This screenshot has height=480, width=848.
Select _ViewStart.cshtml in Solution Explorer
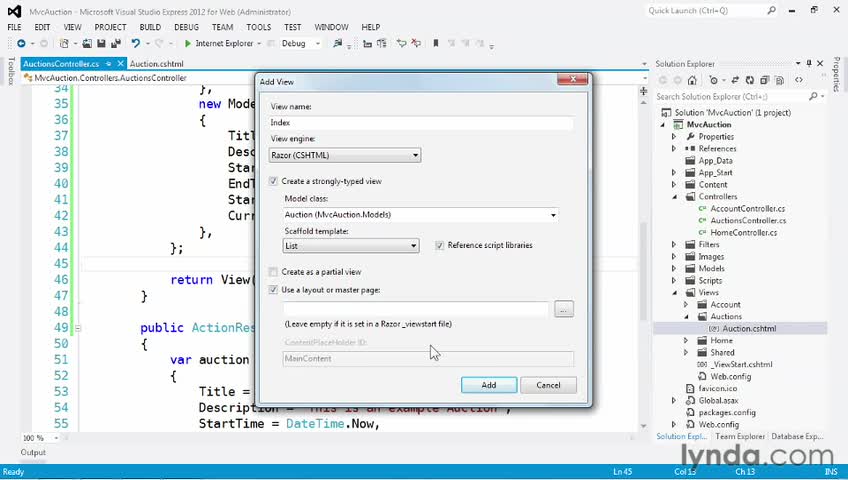pyautogui.click(x=741, y=364)
